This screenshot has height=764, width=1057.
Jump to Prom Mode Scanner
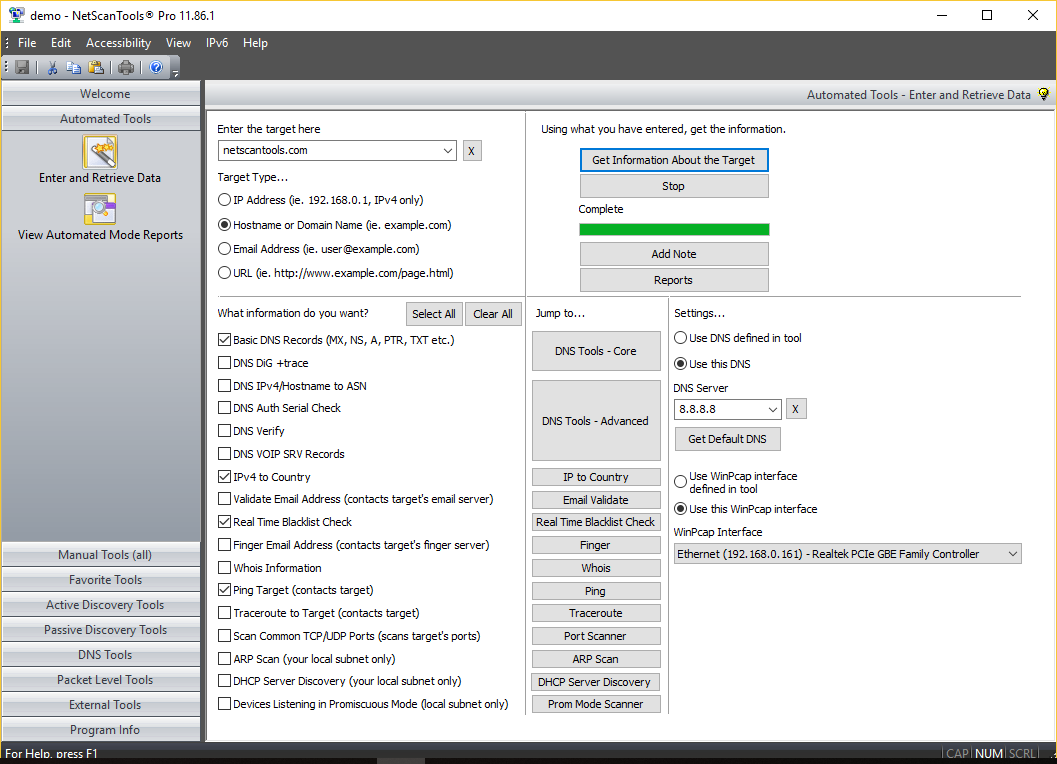tap(596, 704)
